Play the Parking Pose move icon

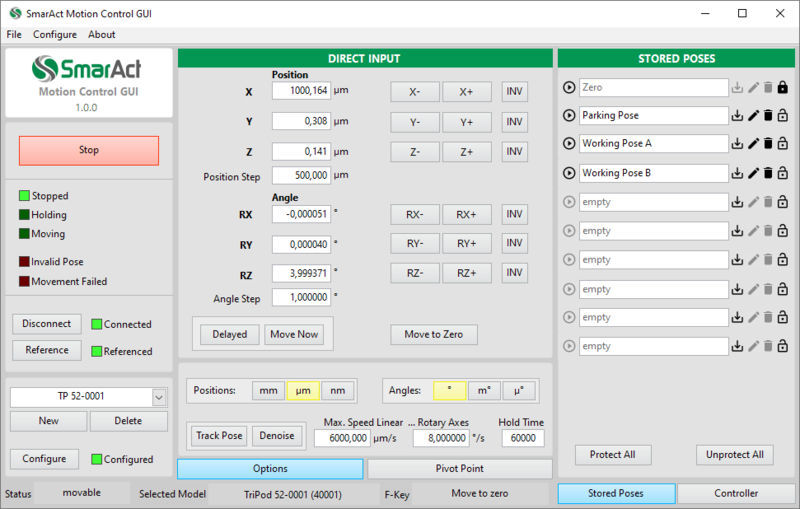click(x=569, y=116)
